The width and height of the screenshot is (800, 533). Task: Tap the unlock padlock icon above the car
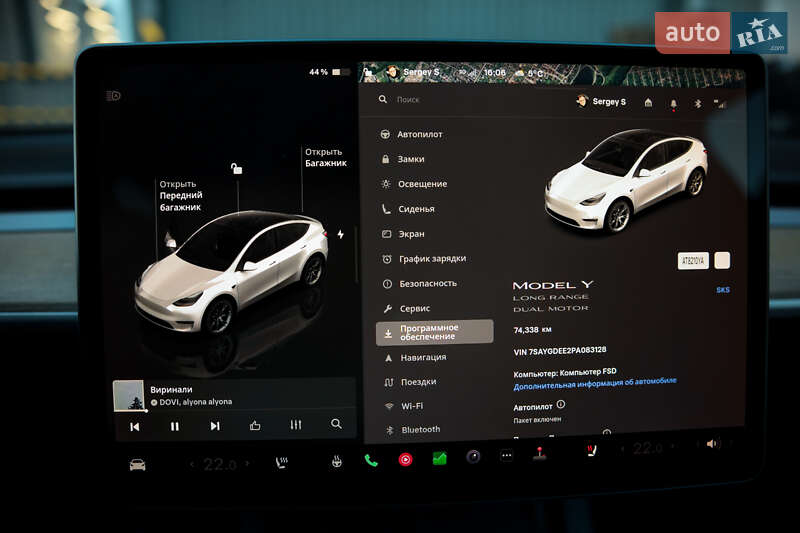(236, 168)
